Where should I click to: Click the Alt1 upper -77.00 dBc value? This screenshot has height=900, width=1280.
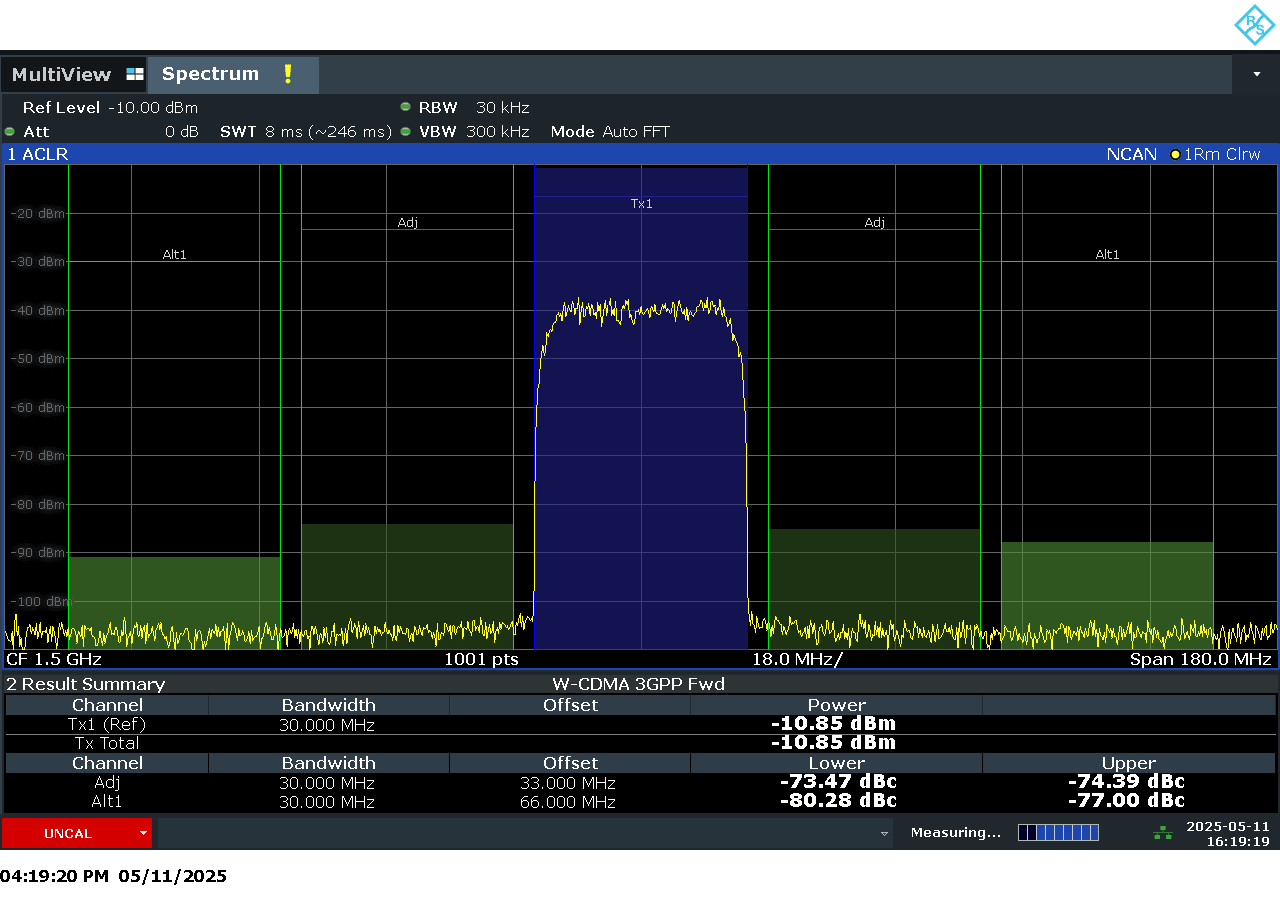(x=1126, y=800)
